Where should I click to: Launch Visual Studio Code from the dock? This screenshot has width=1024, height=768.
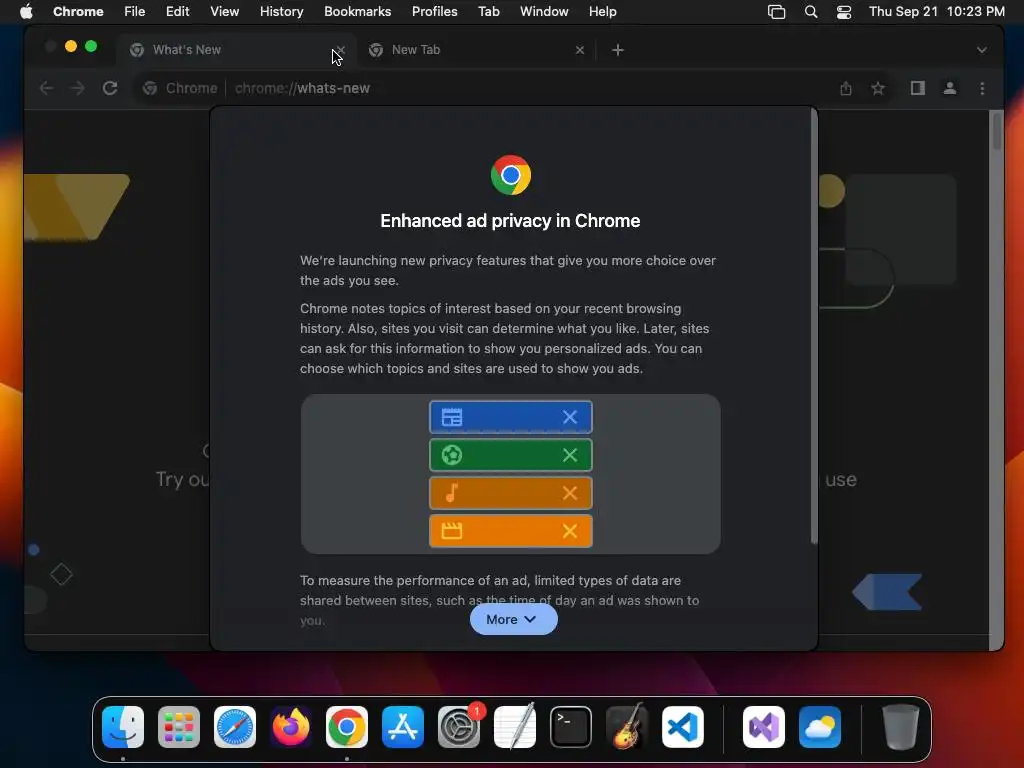coord(683,727)
